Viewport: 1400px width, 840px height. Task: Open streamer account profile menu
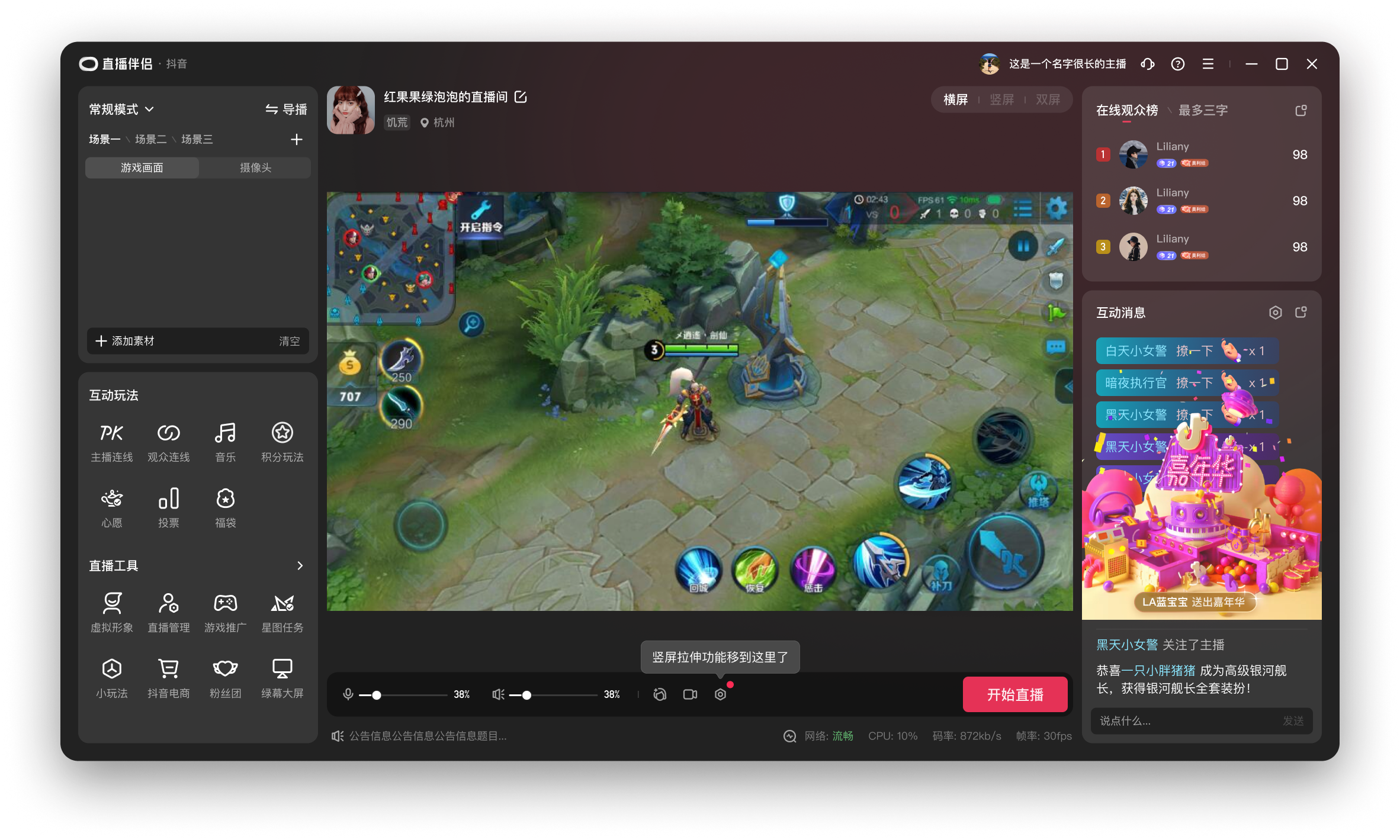1052,64
